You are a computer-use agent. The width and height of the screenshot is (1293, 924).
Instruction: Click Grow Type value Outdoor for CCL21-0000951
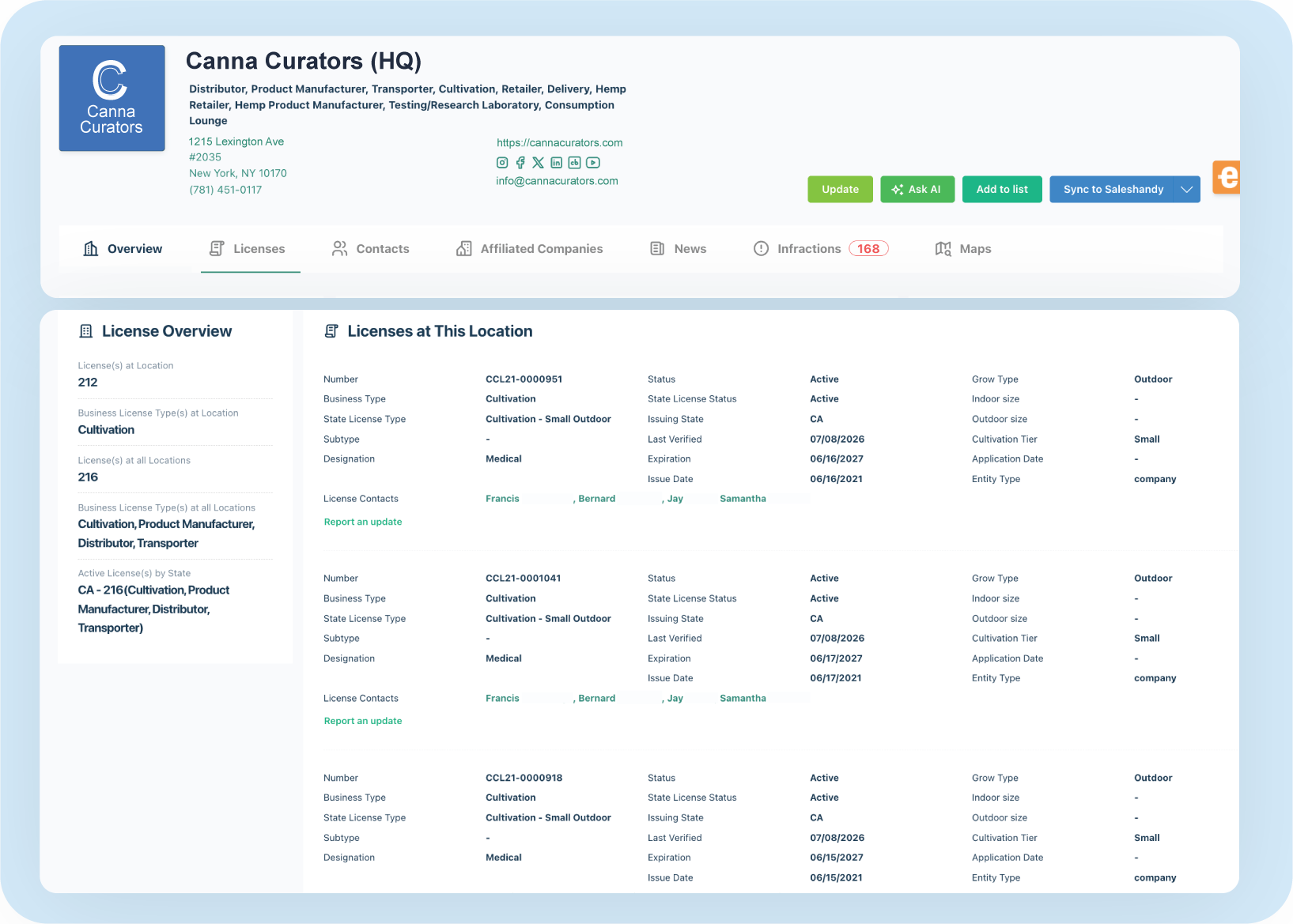click(1153, 379)
